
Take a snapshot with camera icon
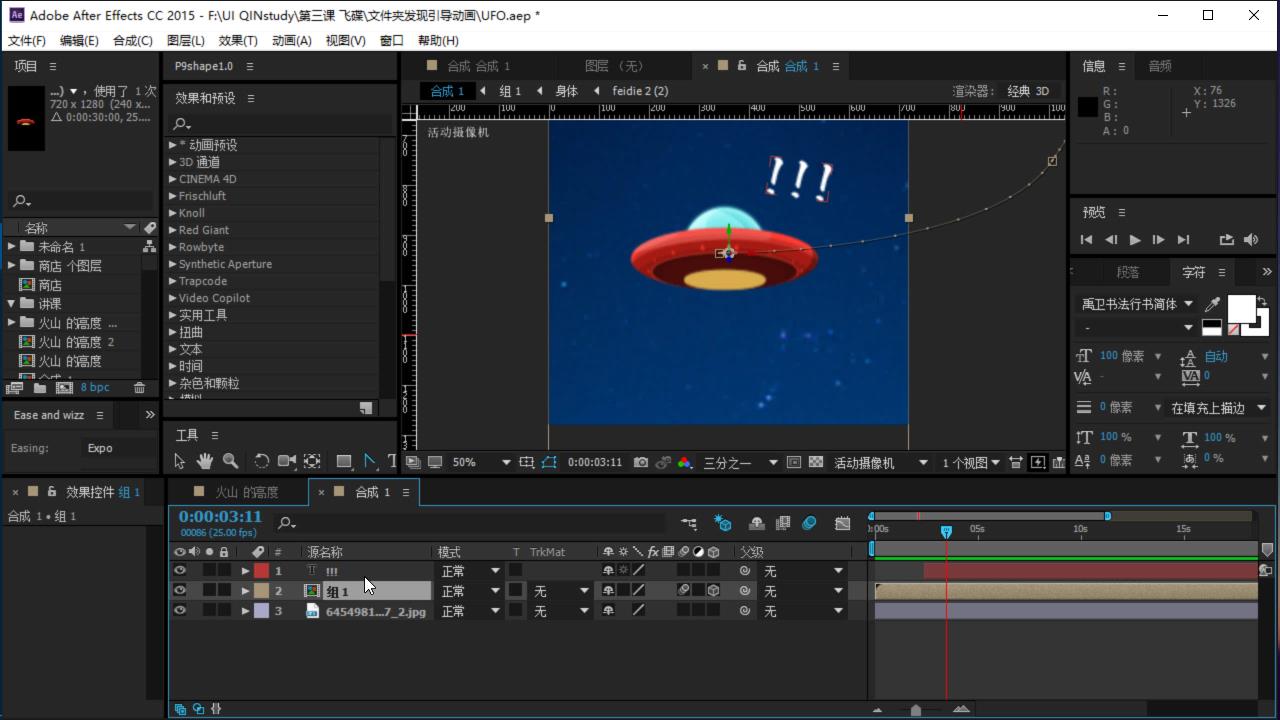click(x=641, y=463)
